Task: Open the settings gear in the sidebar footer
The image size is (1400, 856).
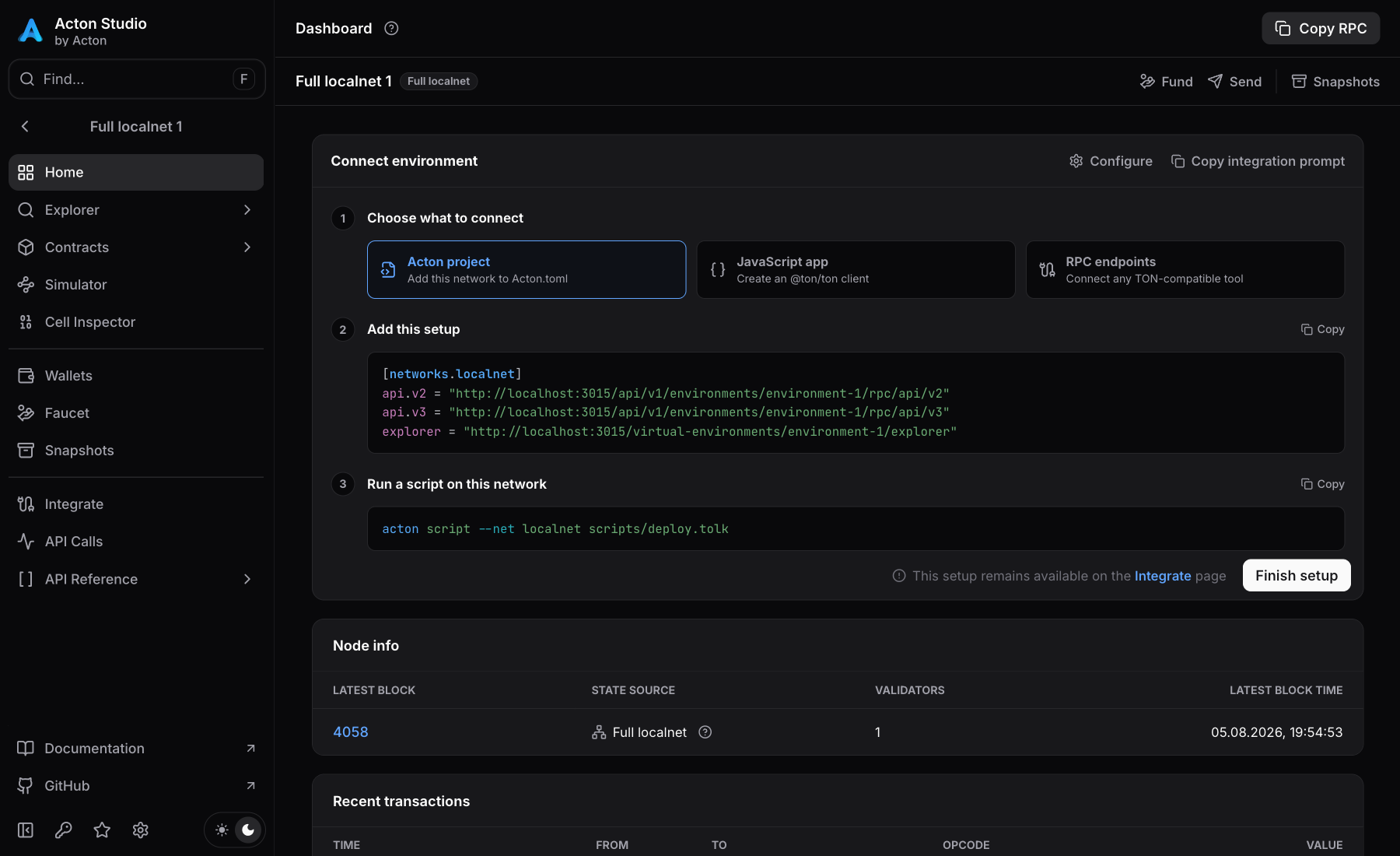Action: coord(141,830)
